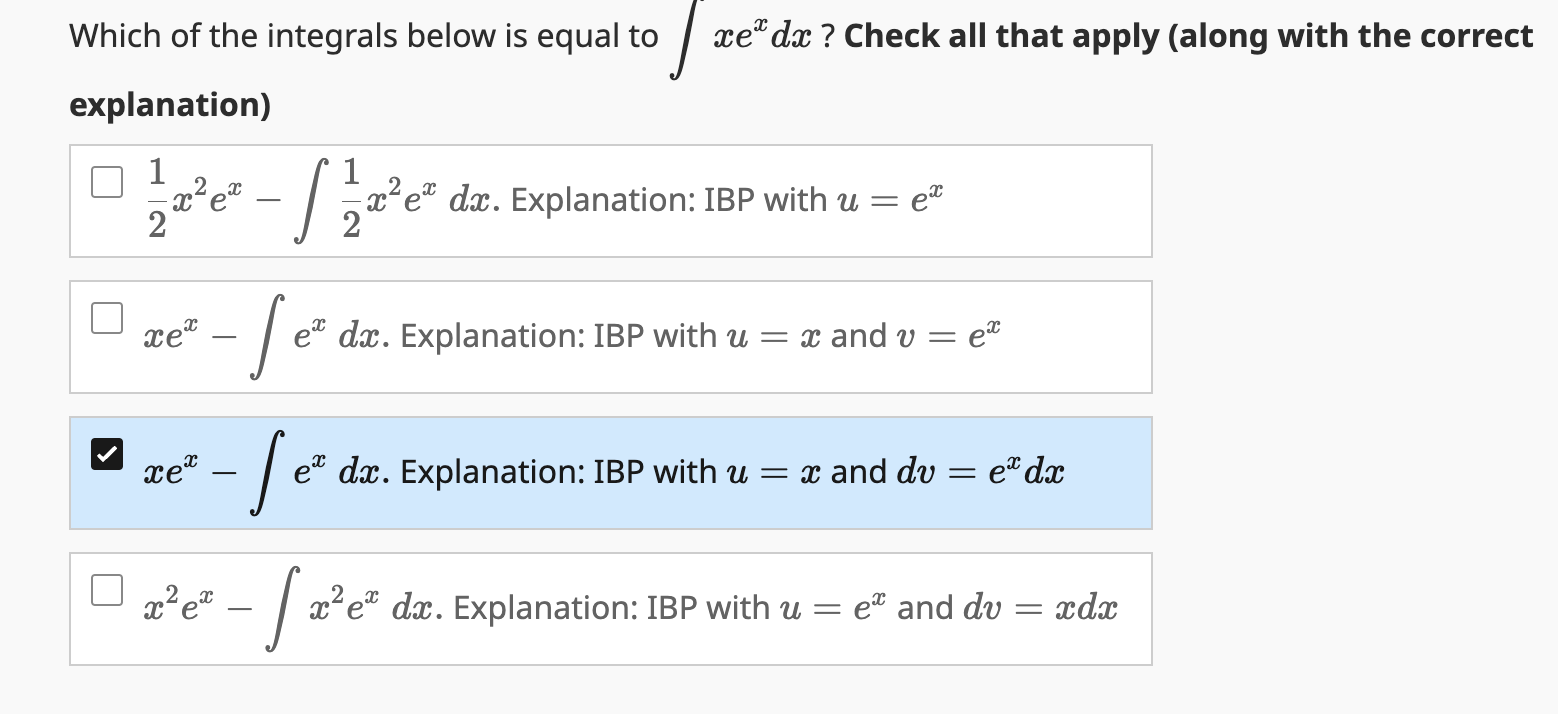Click inside the first answer option box

coord(610,200)
